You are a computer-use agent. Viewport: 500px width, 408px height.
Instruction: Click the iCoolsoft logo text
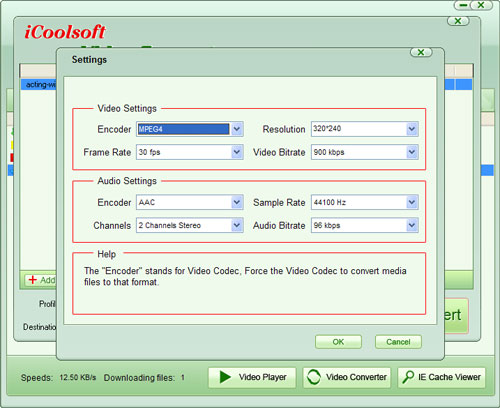pos(65,32)
